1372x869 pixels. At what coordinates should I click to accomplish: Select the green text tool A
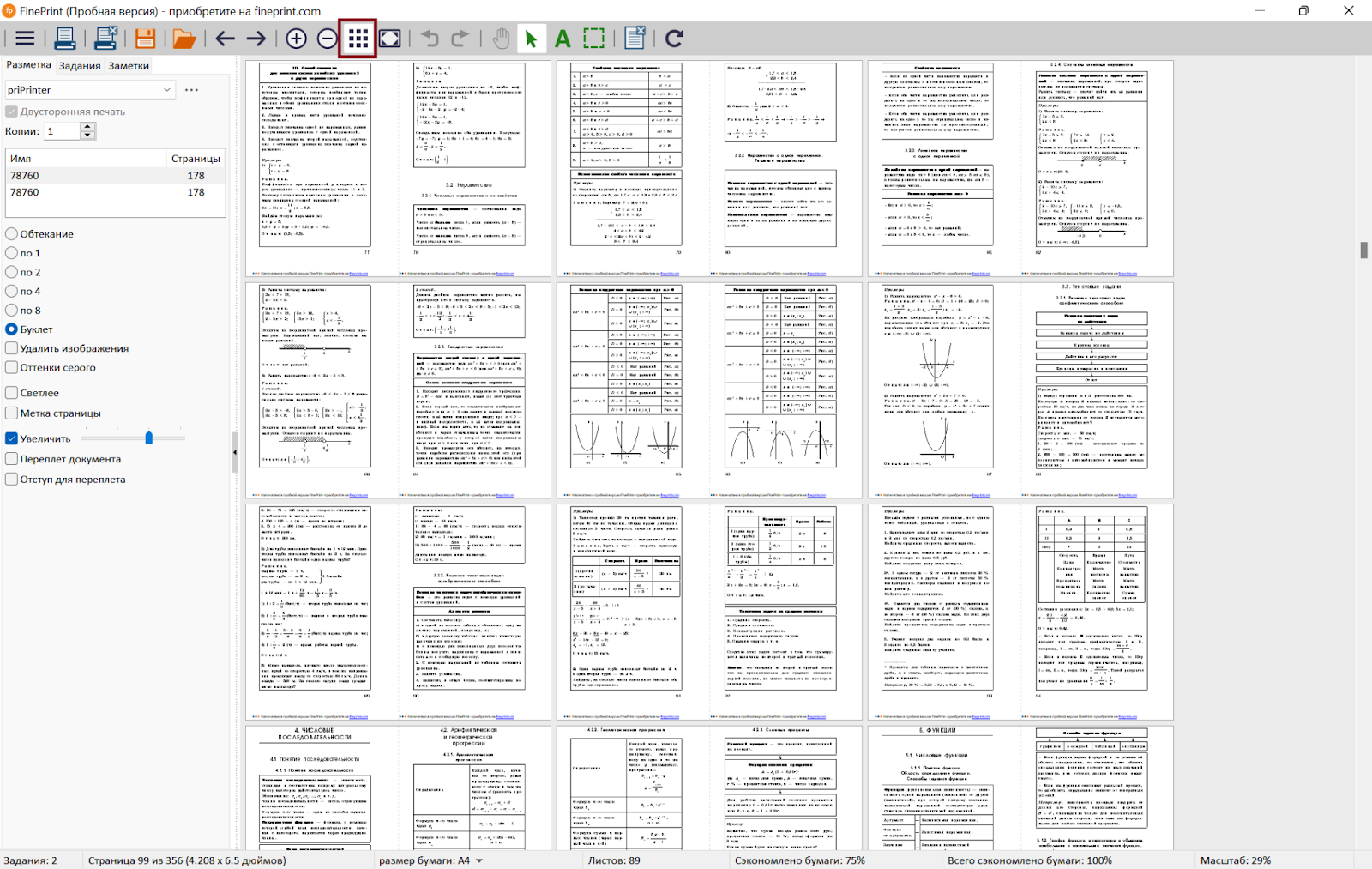(563, 39)
